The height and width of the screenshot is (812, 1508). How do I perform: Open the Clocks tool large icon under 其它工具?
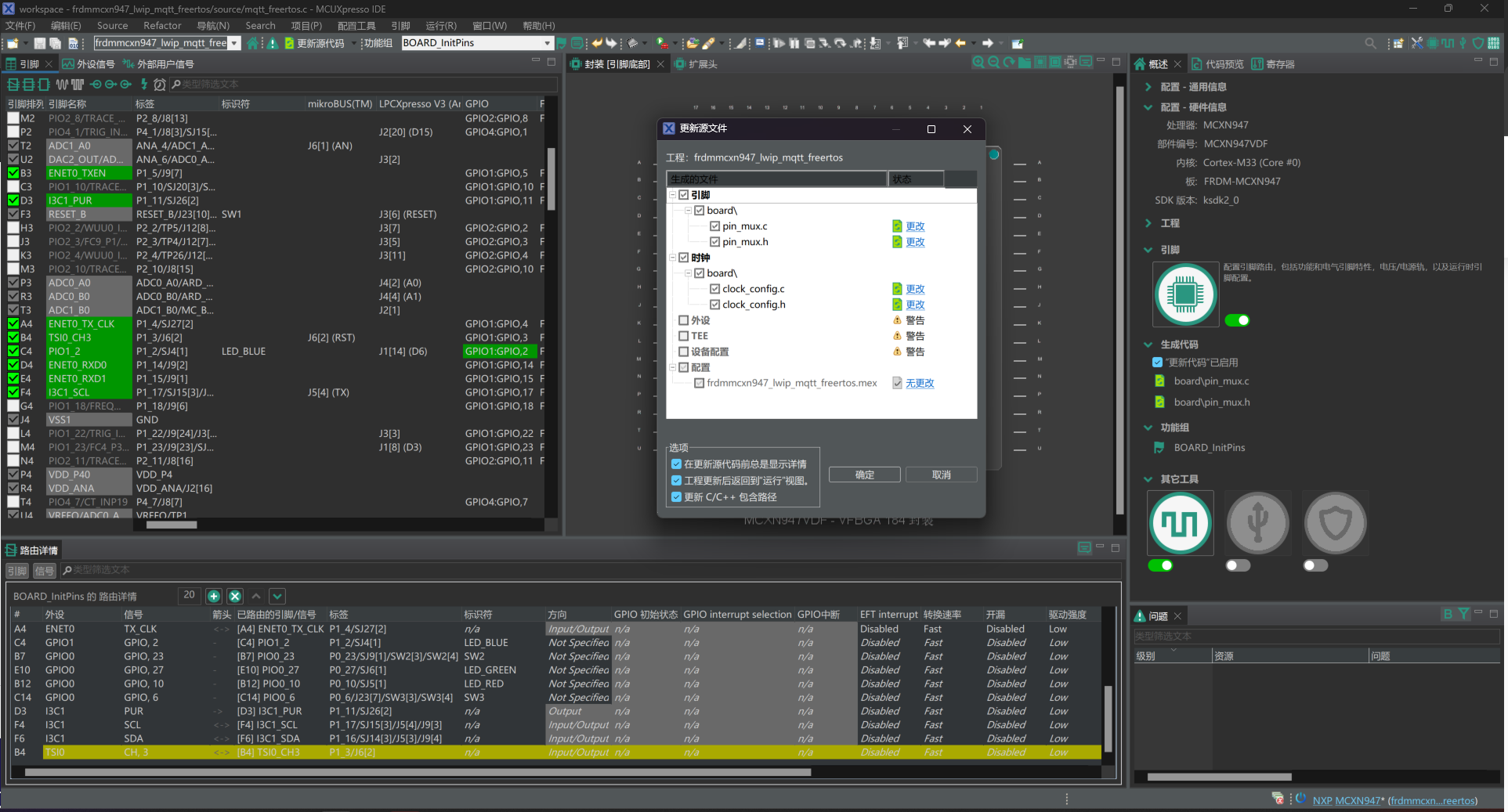1181,523
